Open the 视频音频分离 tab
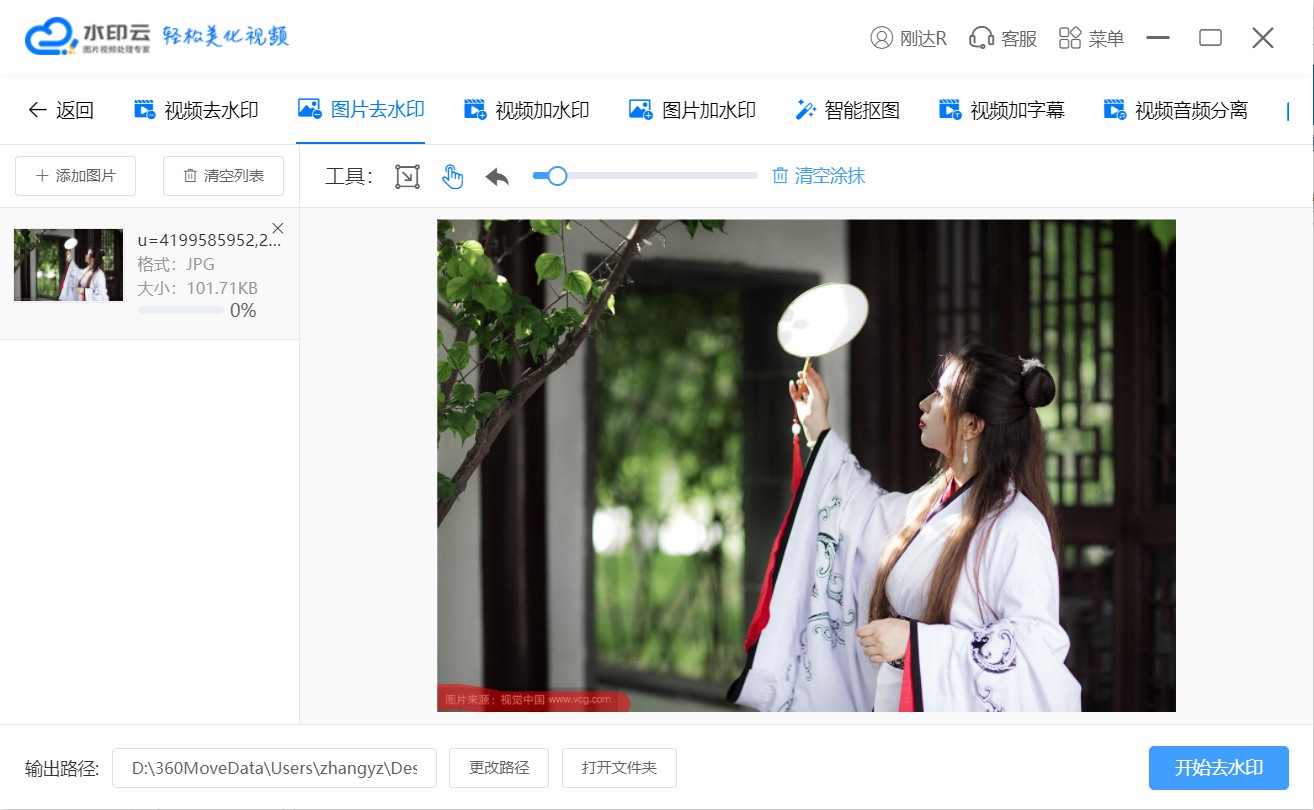 pos(1175,110)
